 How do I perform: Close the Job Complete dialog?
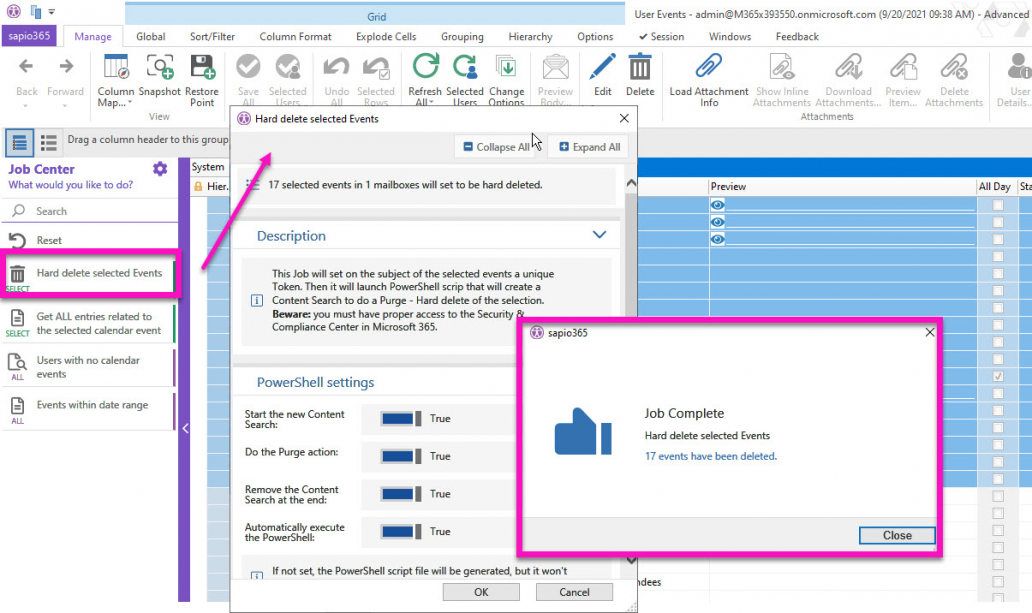(x=897, y=535)
